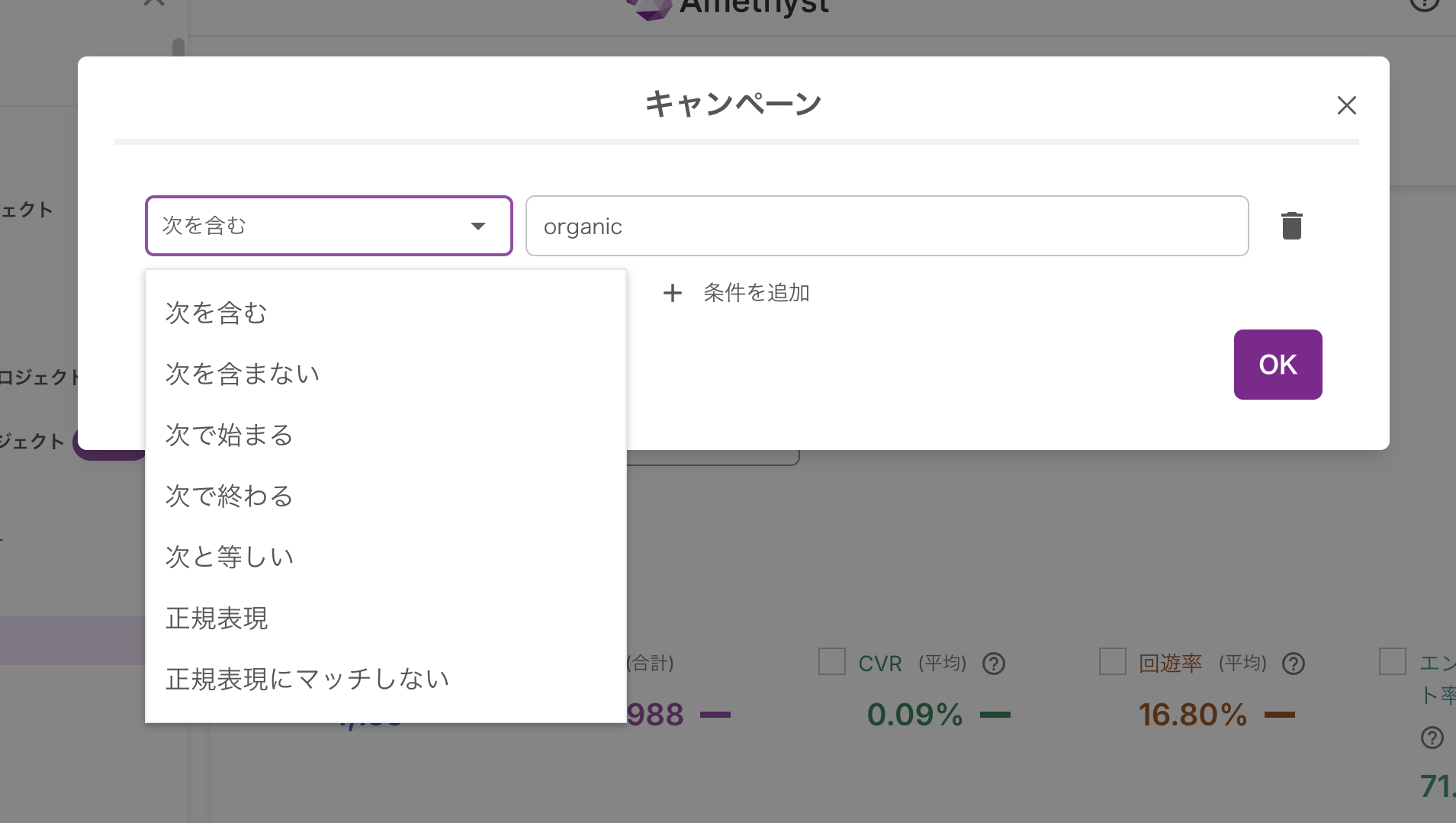The width and height of the screenshot is (1456, 823).
Task: Click inside the organic text field
Action: tap(885, 225)
